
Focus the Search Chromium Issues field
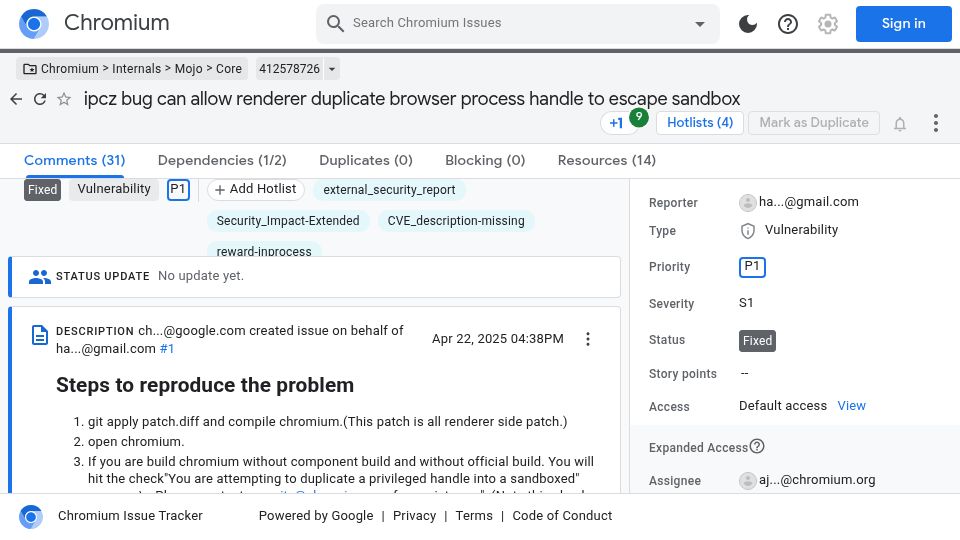click(516, 23)
